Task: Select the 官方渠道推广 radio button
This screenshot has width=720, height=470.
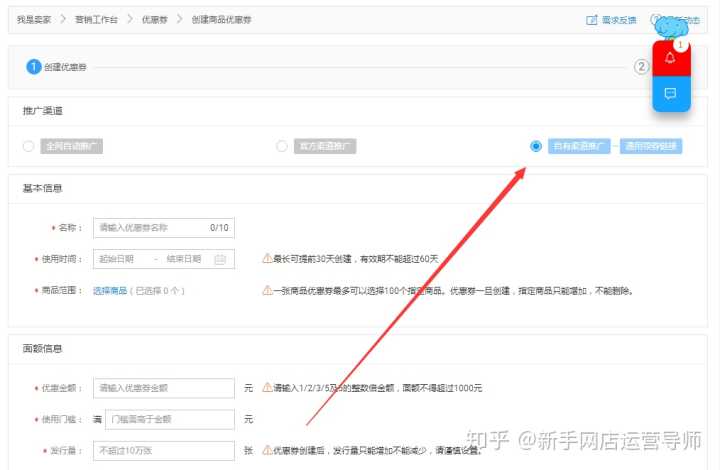Action: tap(282, 146)
